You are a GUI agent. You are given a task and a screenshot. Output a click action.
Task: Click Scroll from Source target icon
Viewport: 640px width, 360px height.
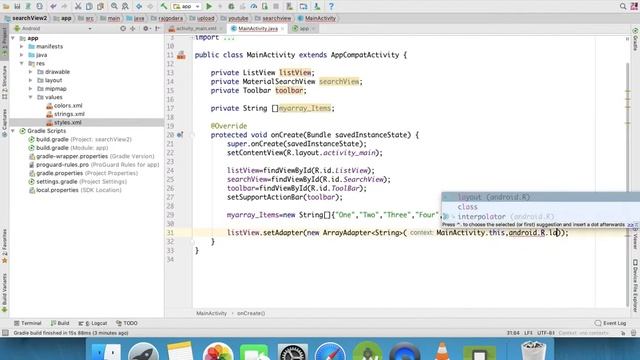click(123, 29)
